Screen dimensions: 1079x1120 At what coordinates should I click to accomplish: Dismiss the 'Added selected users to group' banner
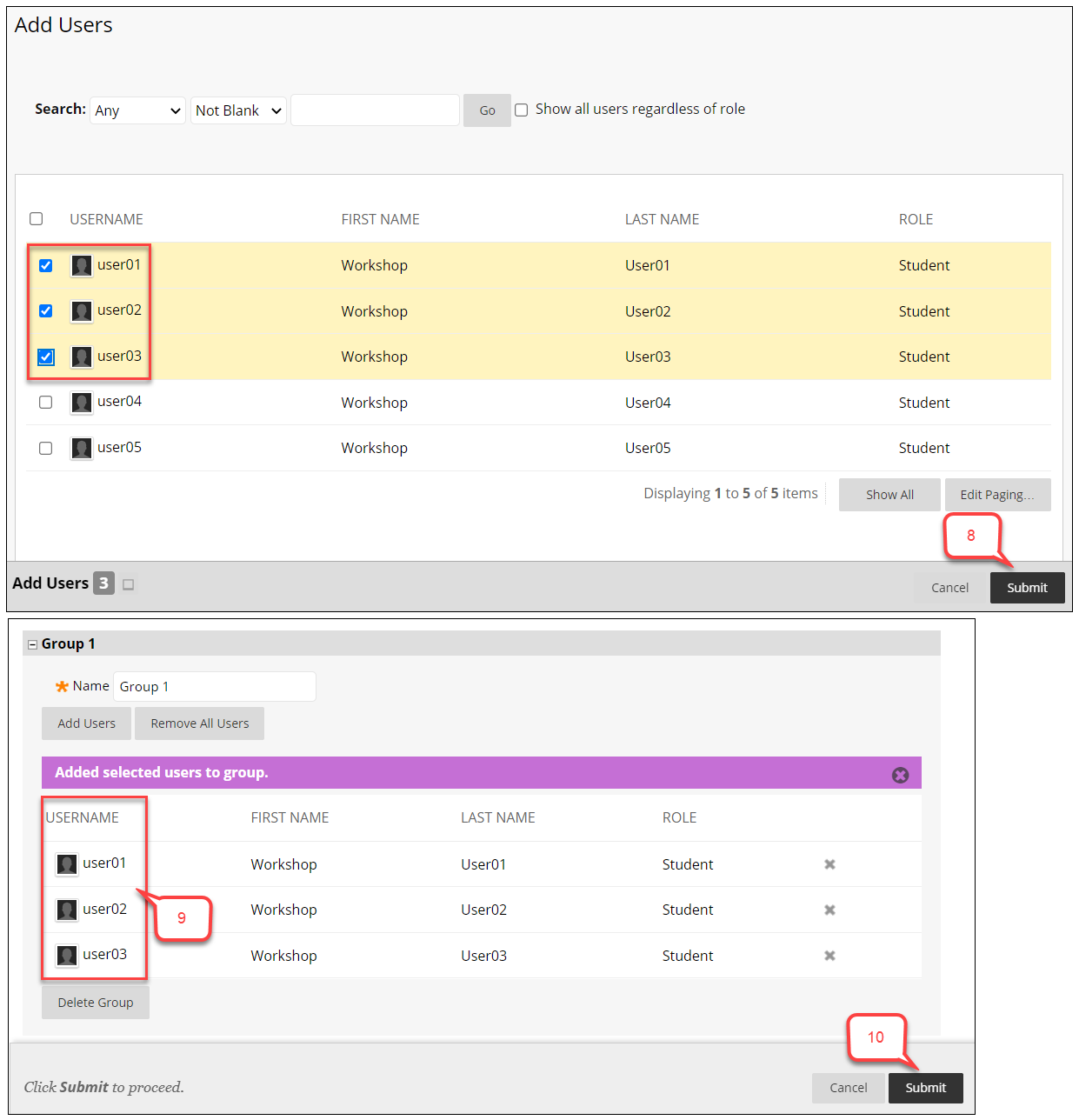(x=900, y=775)
